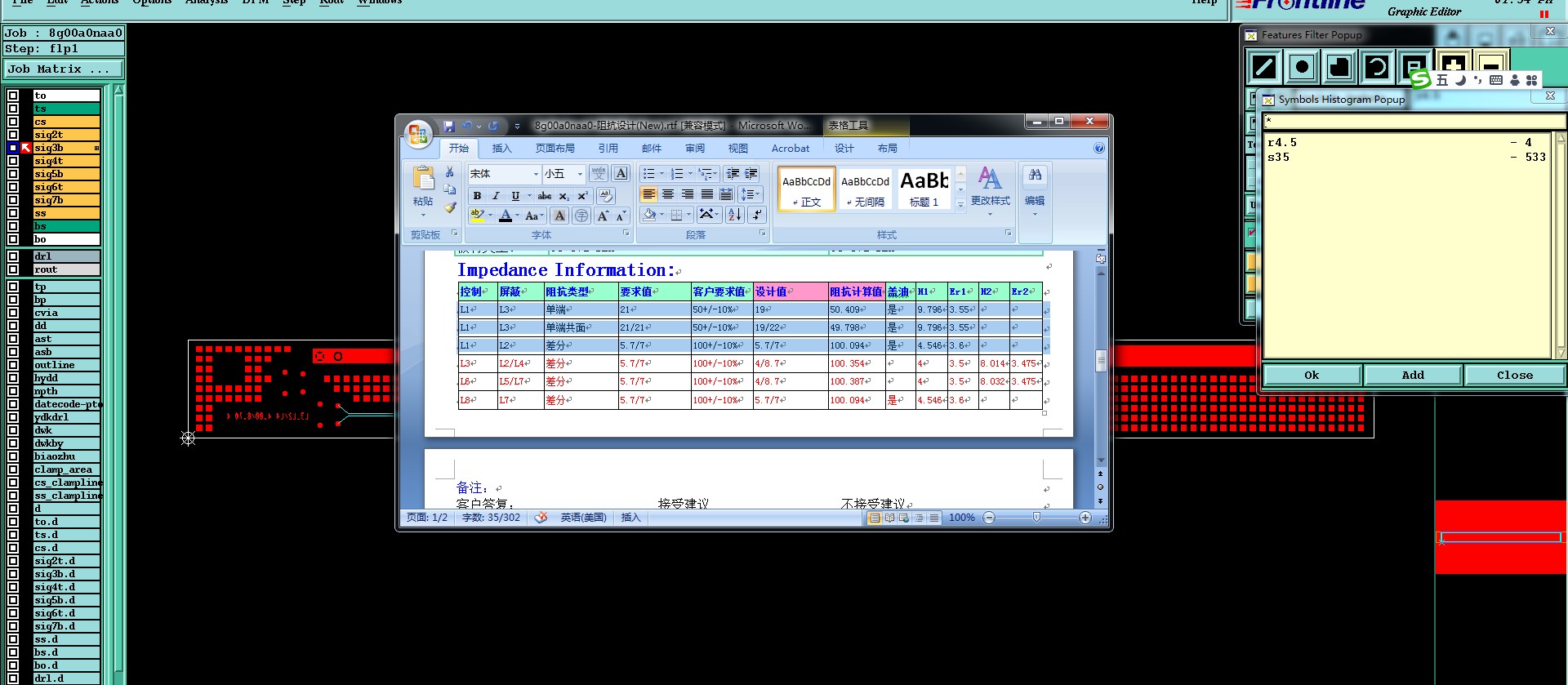The image size is (1568, 685).
Task: Switch to the 视图 ribbon tab
Action: coord(738,149)
